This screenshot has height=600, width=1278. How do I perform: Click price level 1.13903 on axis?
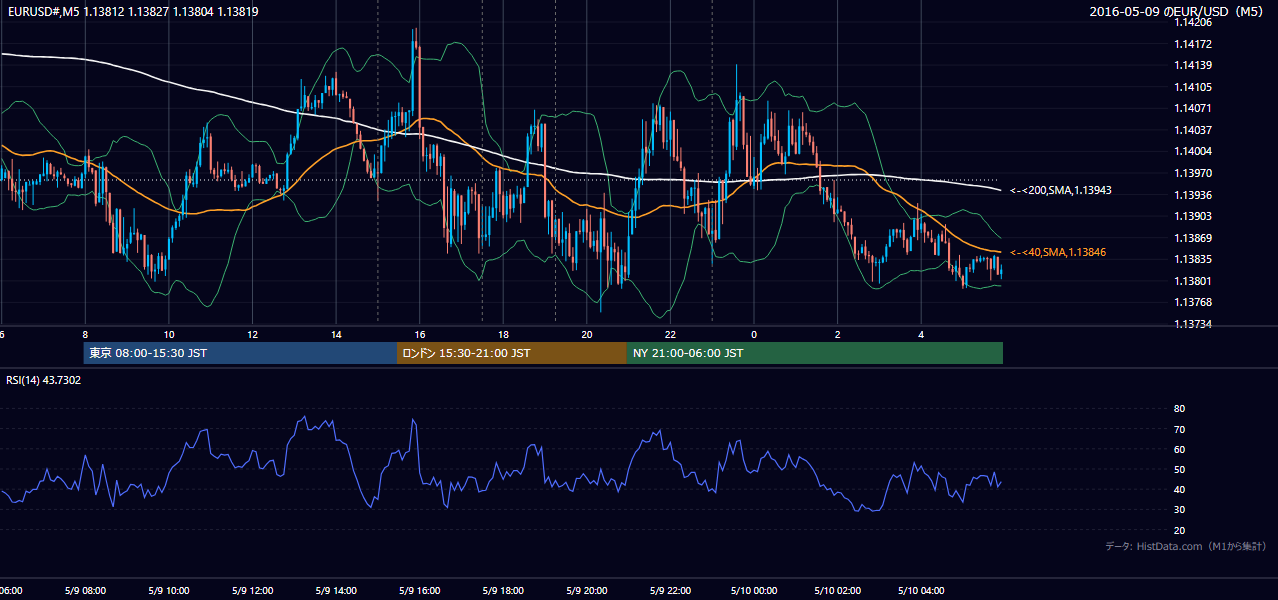[x=1191, y=216]
